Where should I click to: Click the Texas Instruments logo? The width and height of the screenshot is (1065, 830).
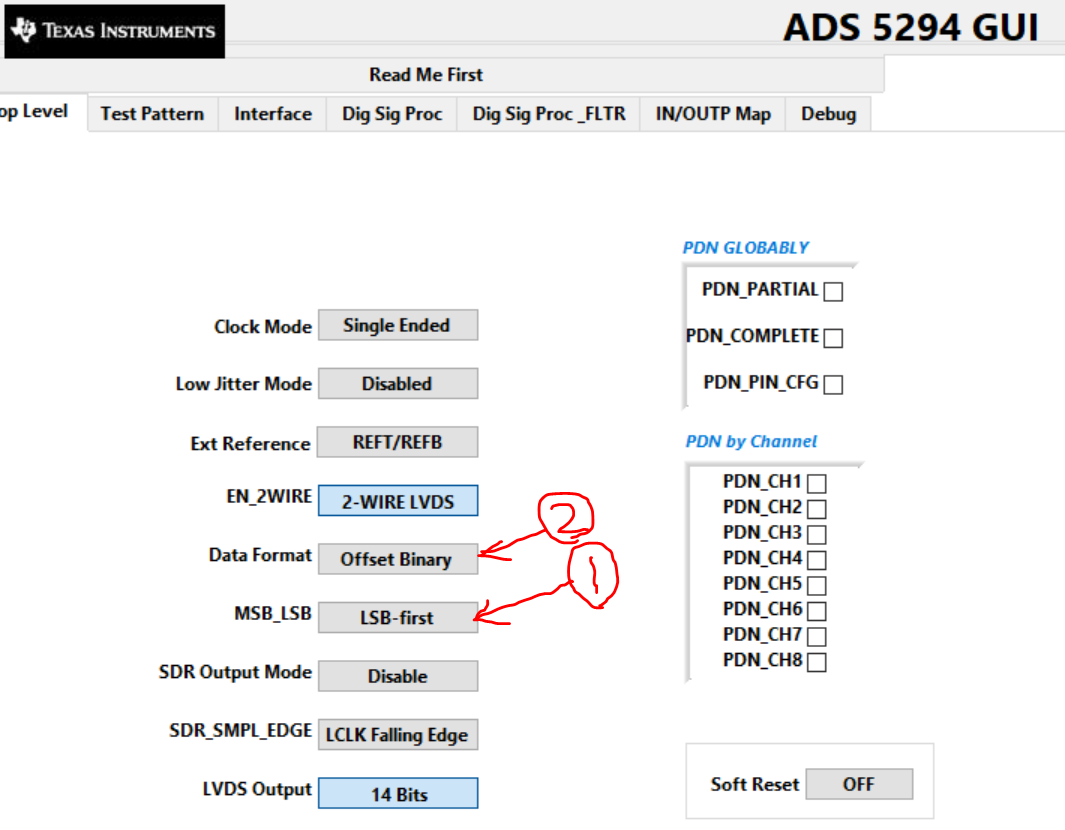[x=114, y=31]
